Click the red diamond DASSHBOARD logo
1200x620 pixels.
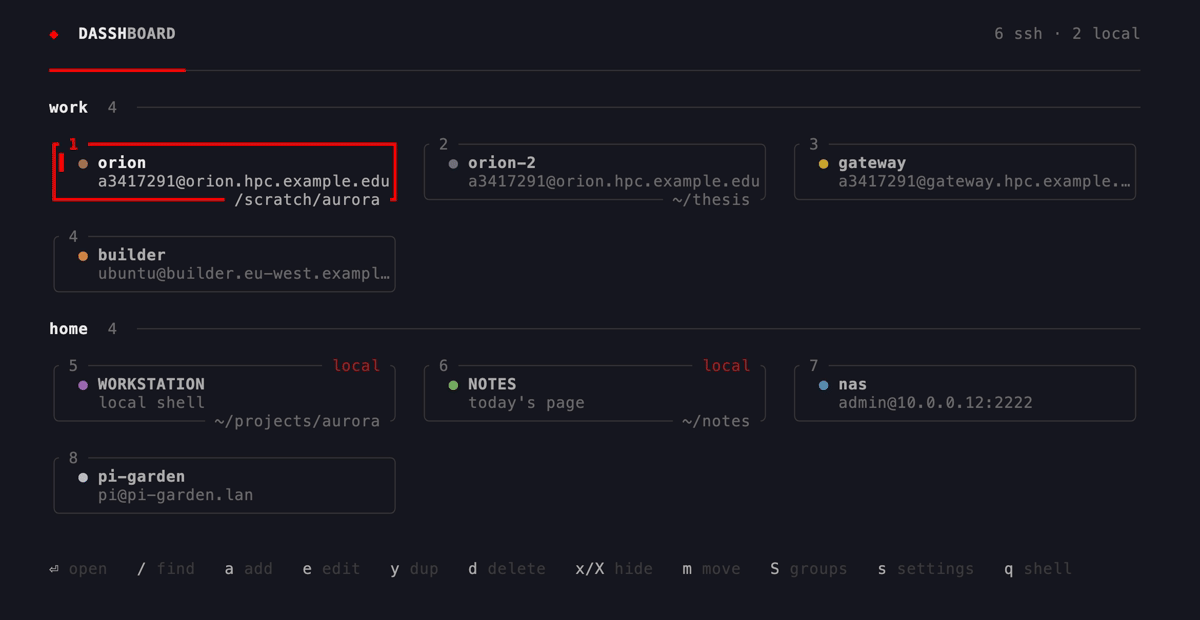tap(54, 34)
